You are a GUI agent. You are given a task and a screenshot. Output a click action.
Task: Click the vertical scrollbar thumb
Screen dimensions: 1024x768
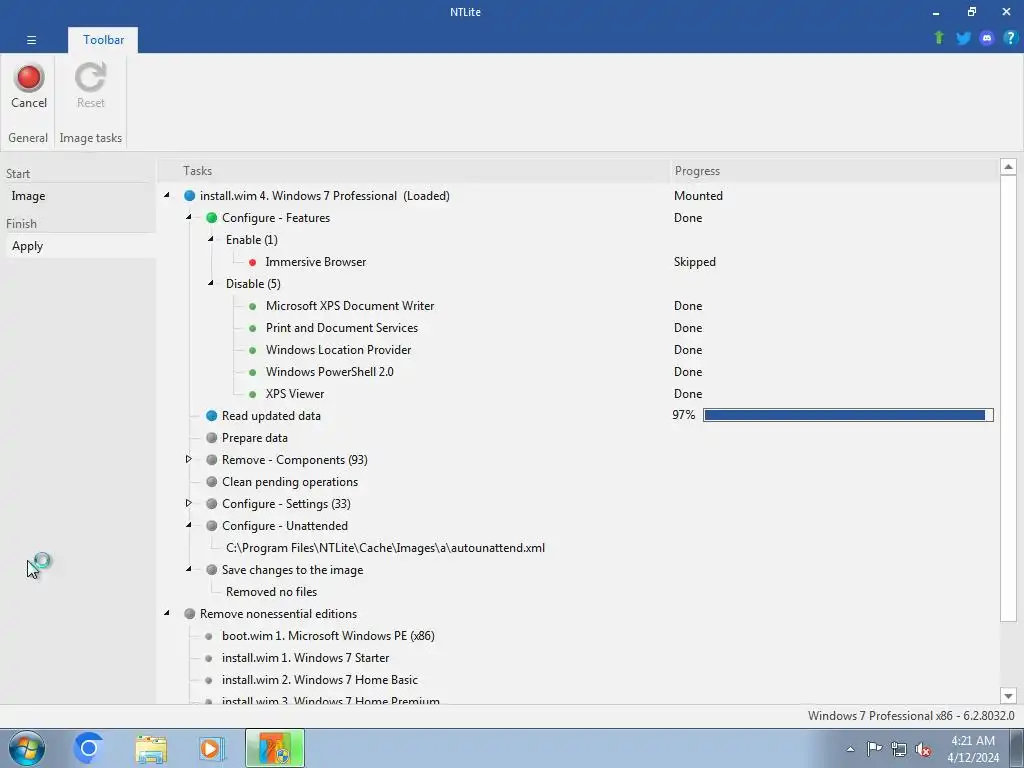pyautogui.click(x=1008, y=398)
